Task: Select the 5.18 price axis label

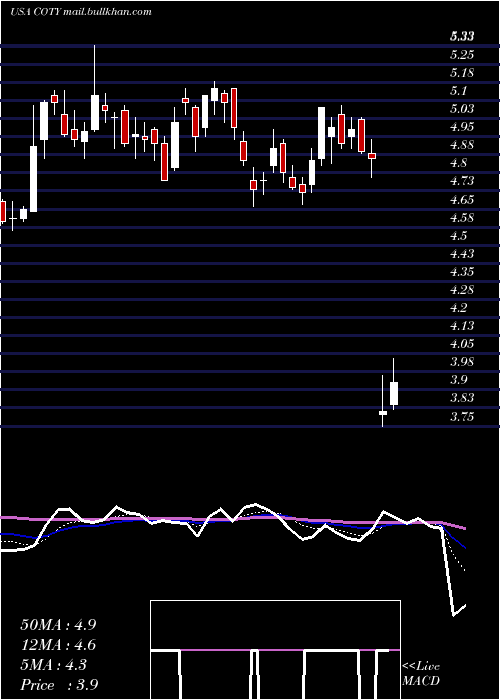Action: pos(462,73)
